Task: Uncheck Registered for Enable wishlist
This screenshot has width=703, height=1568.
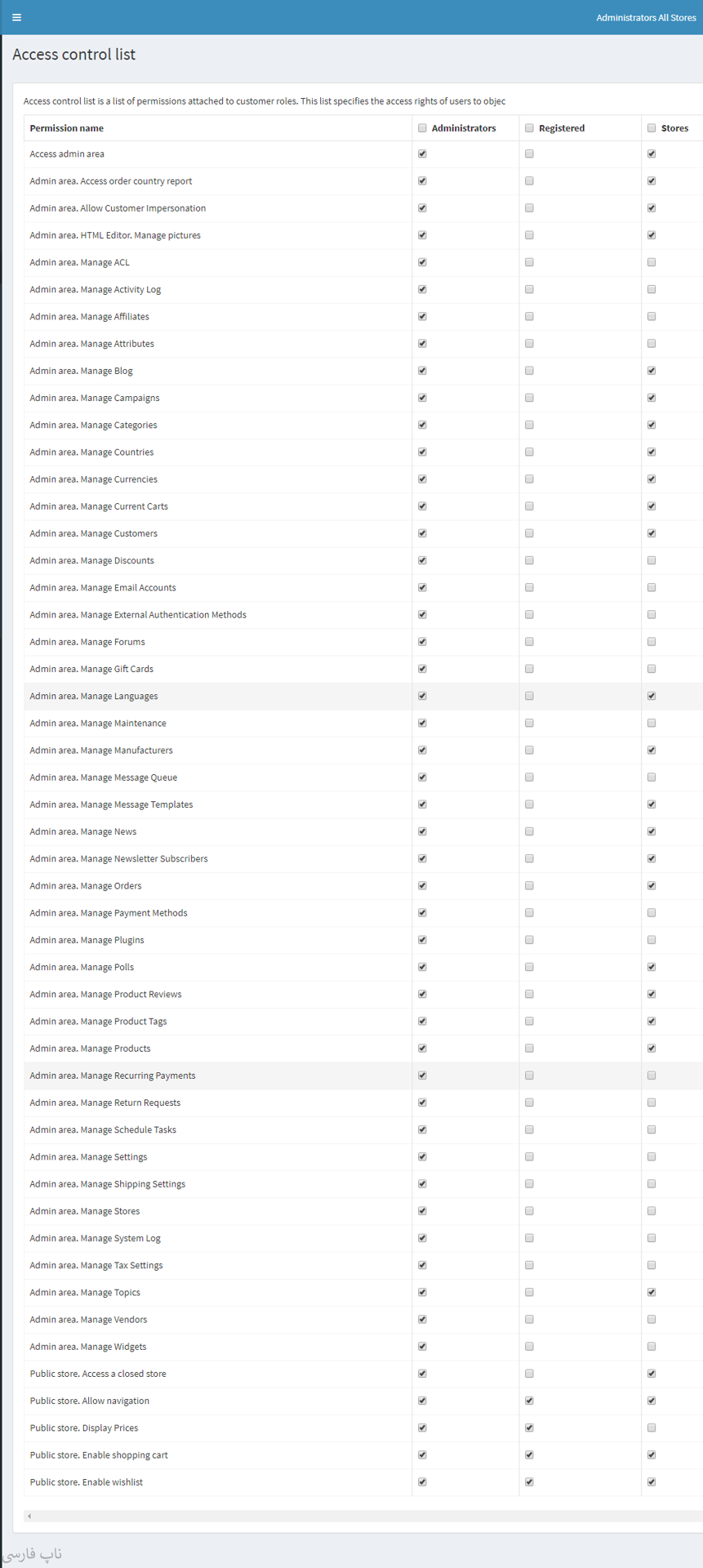Action: (529, 1482)
